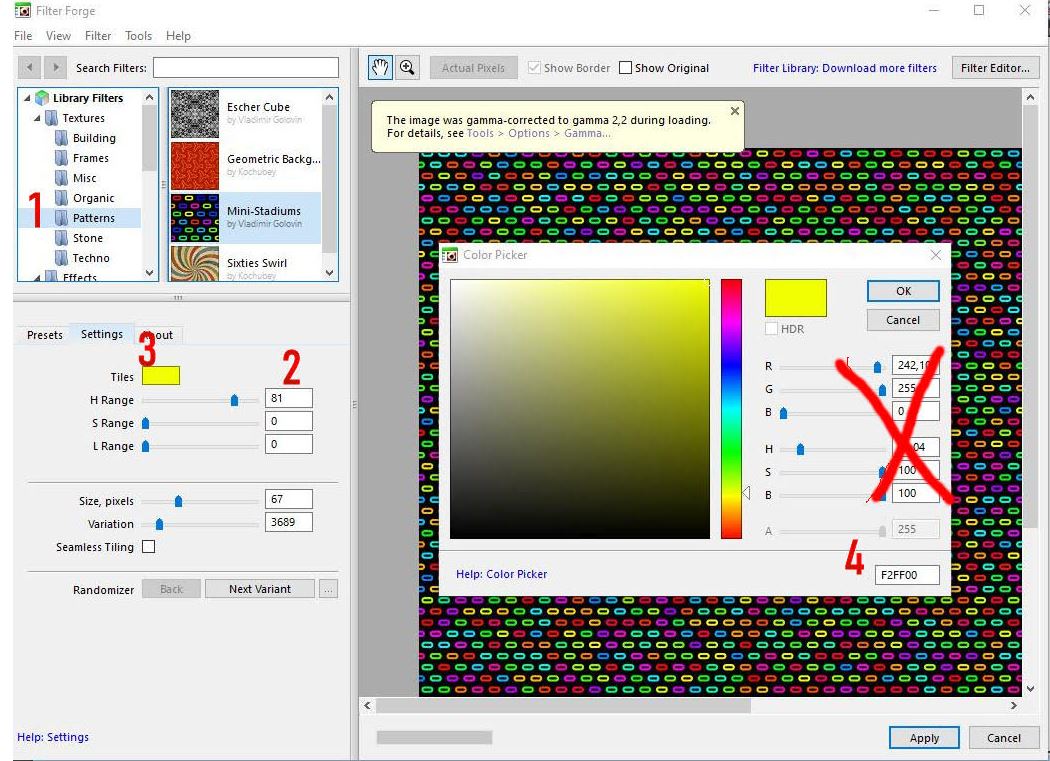Click the Variation slider handle
The height and width of the screenshot is (761, 1050).
point(159,524)
